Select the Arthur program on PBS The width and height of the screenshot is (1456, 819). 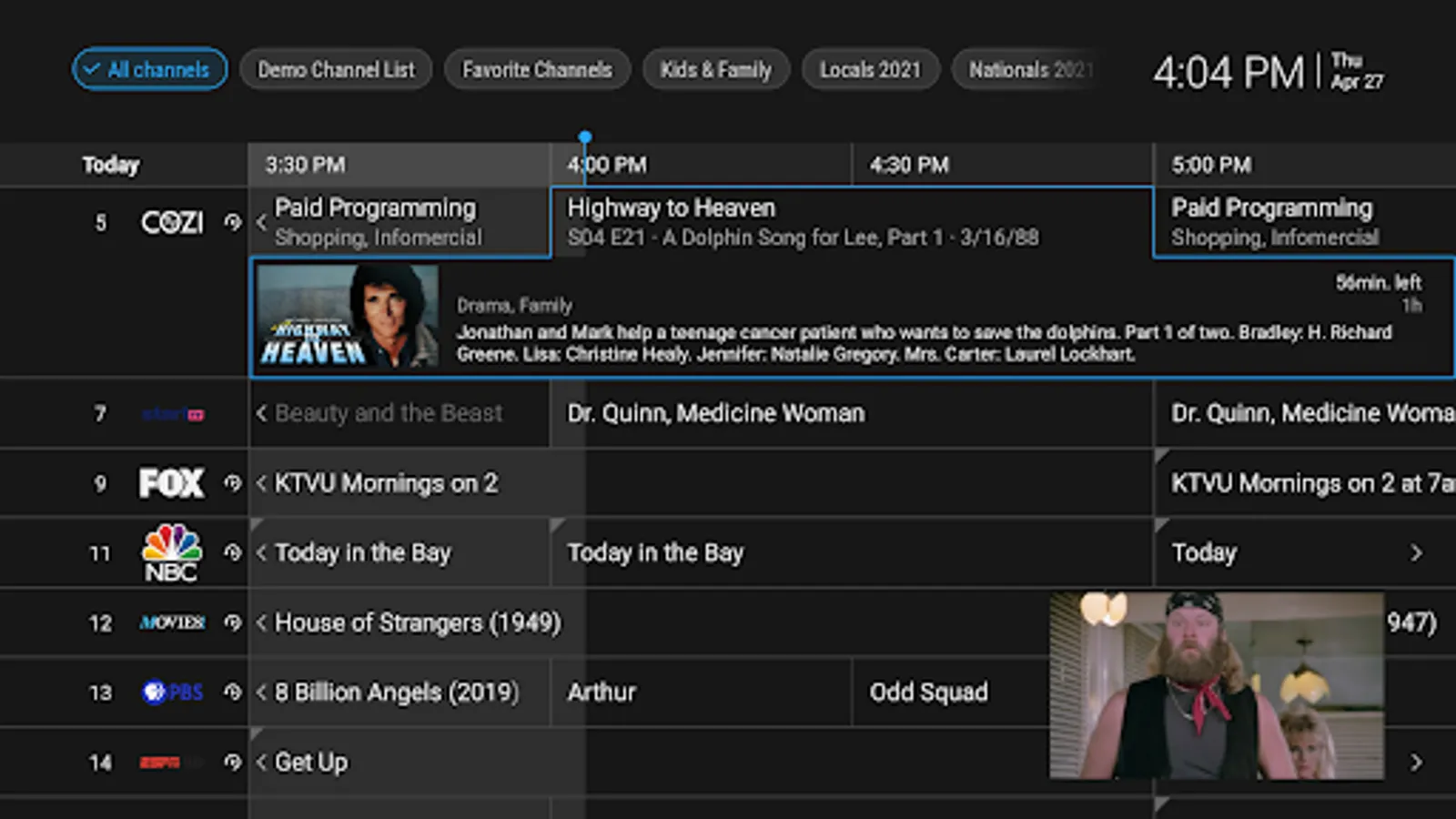[701, 693]
